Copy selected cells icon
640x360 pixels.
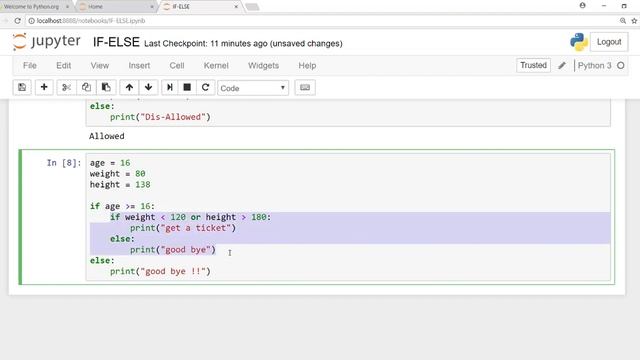pyautogui.click(x=86, y=87)
